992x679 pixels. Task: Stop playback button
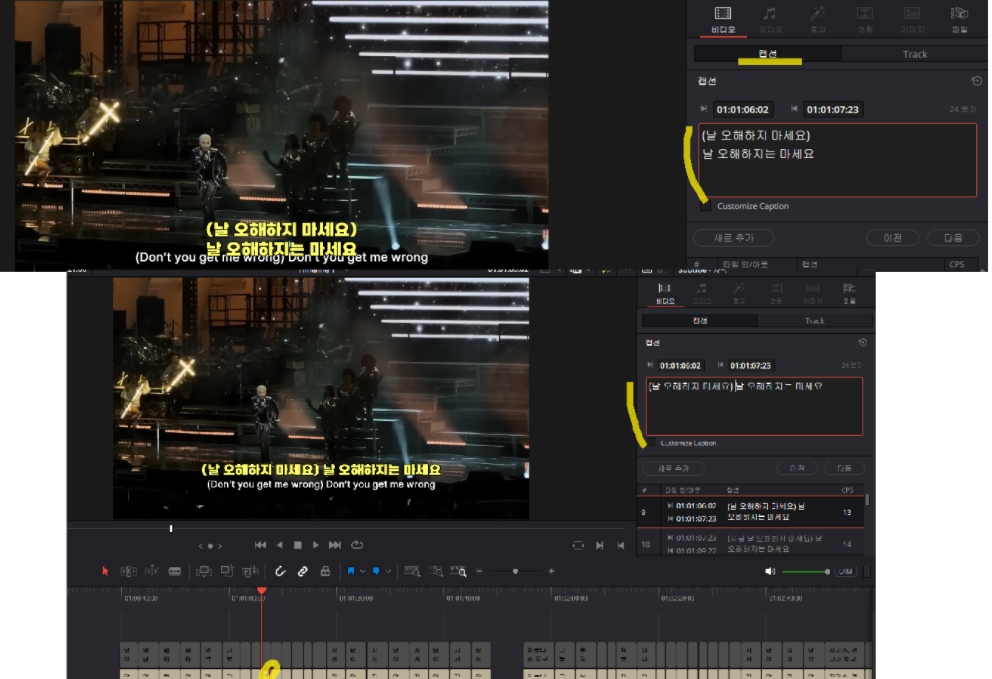click(x=297, y=545)
